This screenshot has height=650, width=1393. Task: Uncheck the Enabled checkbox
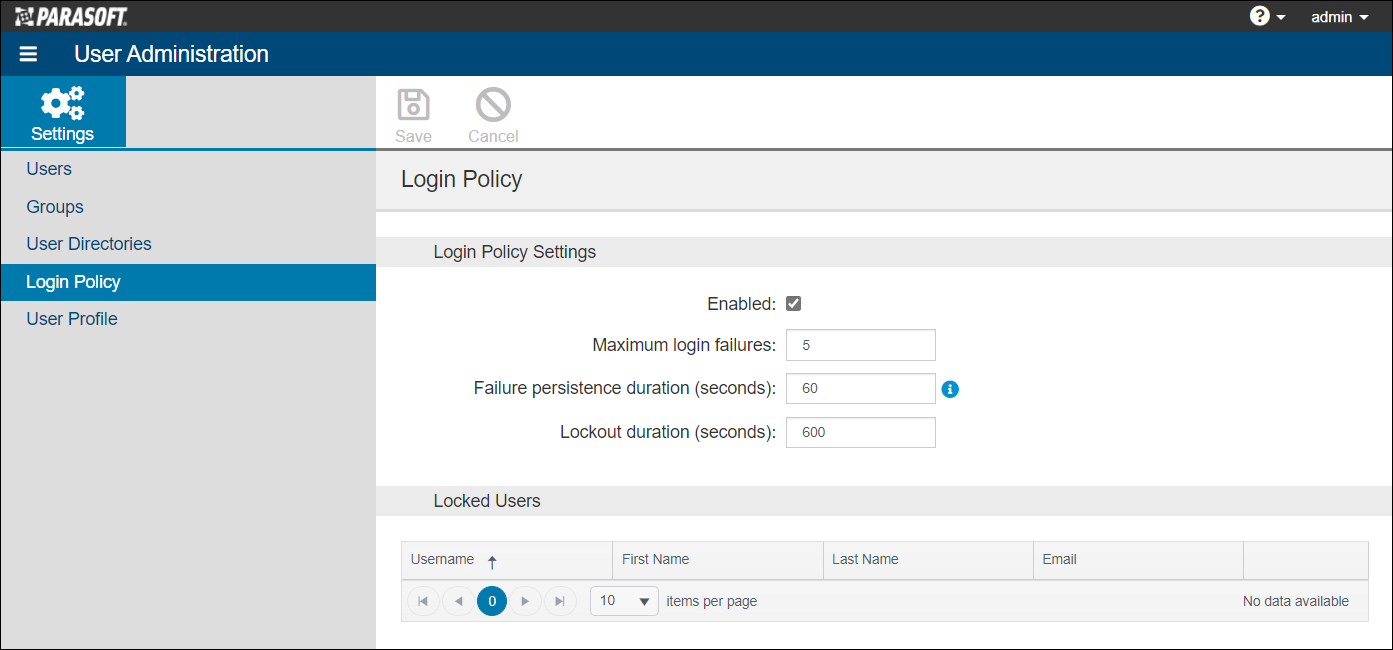coord(794,304)
